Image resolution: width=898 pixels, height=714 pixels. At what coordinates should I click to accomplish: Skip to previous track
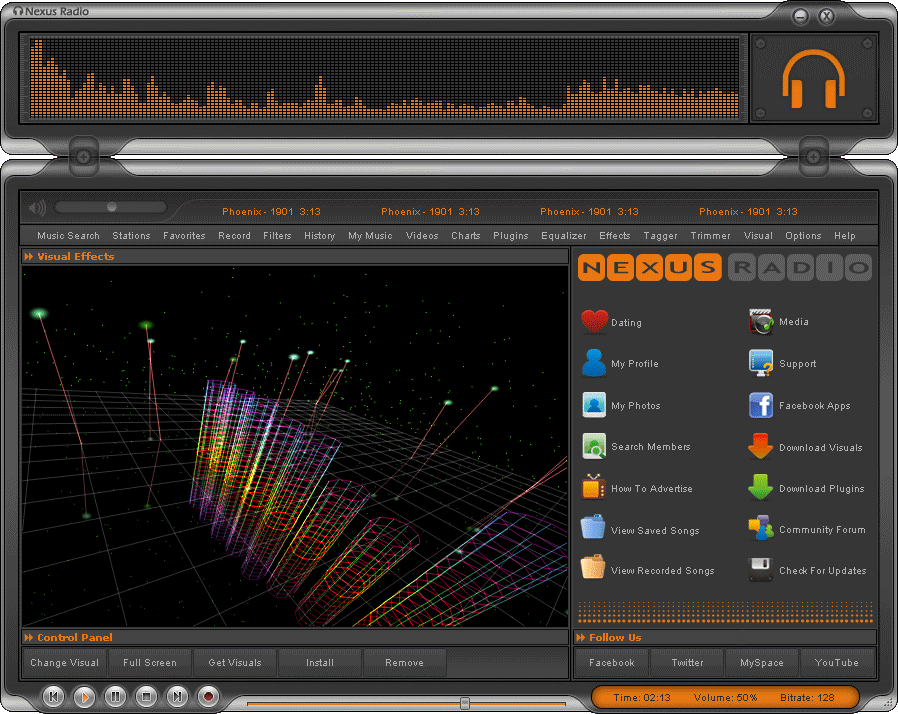pyautogui.click(x=54, y=696)
